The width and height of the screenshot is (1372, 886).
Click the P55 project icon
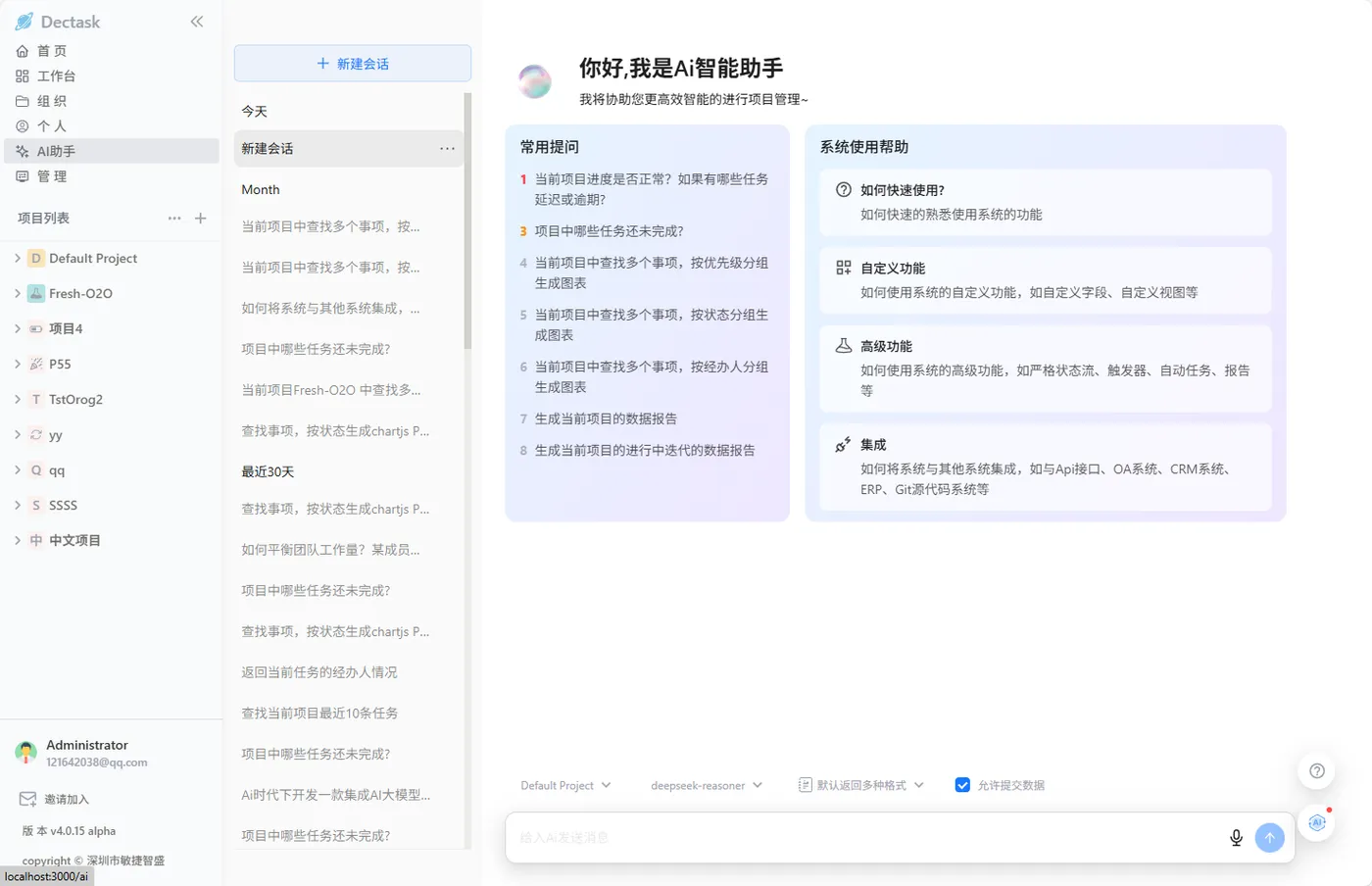pos(36,365)
